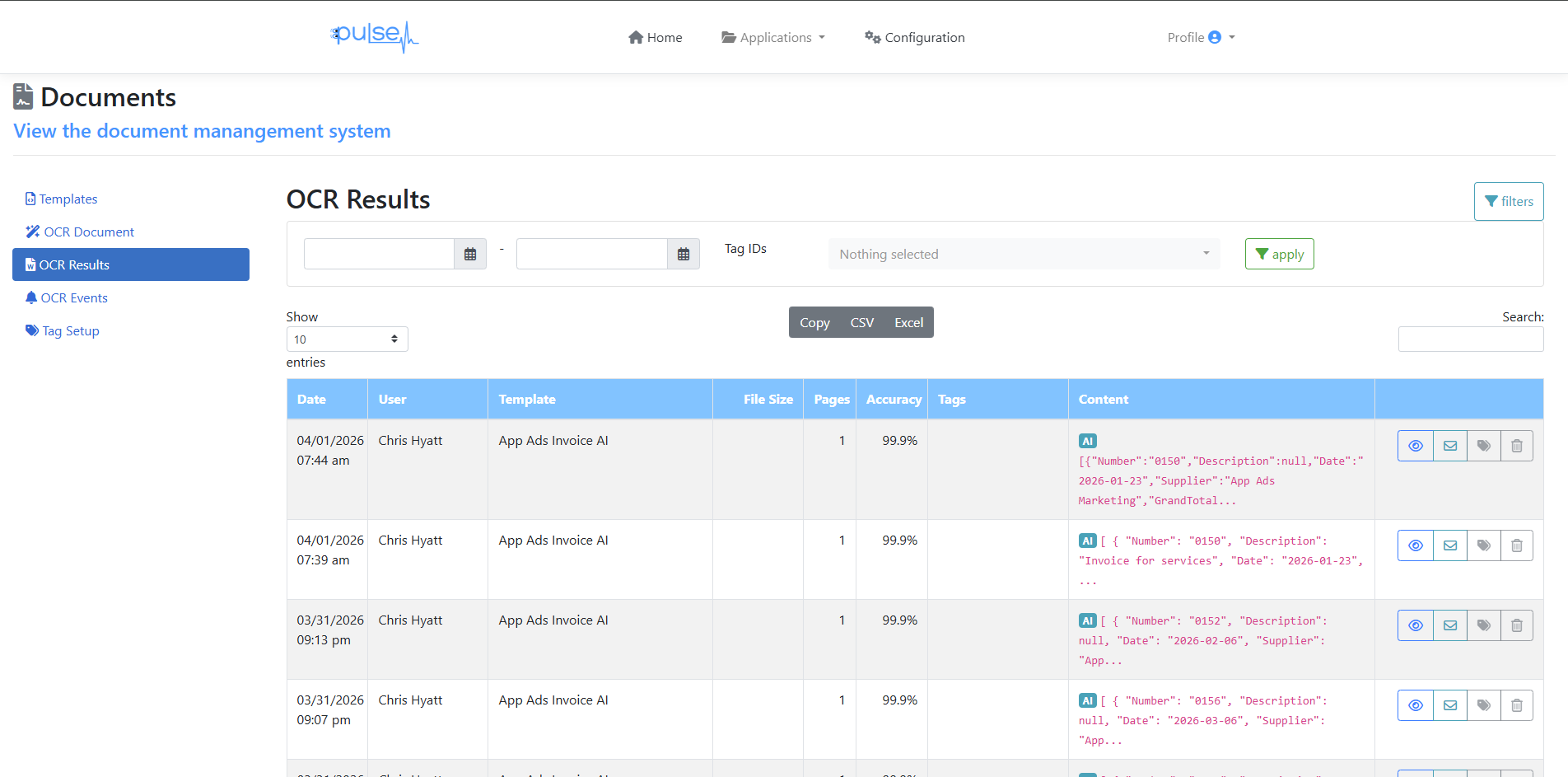Open the filters panel at top right

coord(1509,201)
